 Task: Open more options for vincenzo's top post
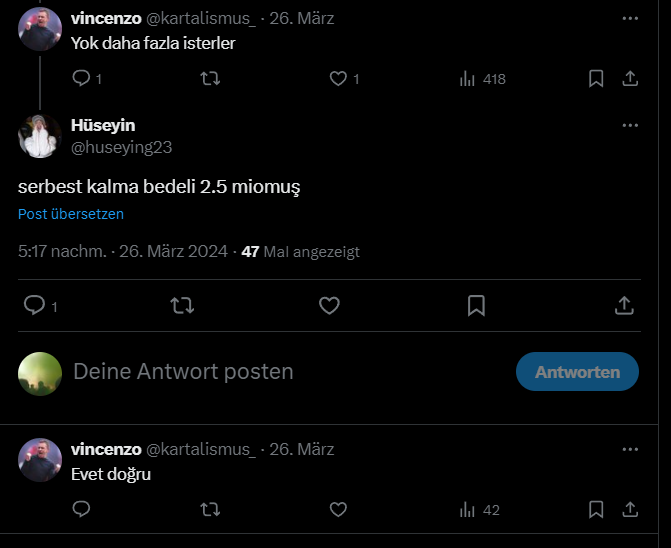click(x=630, y=18)
